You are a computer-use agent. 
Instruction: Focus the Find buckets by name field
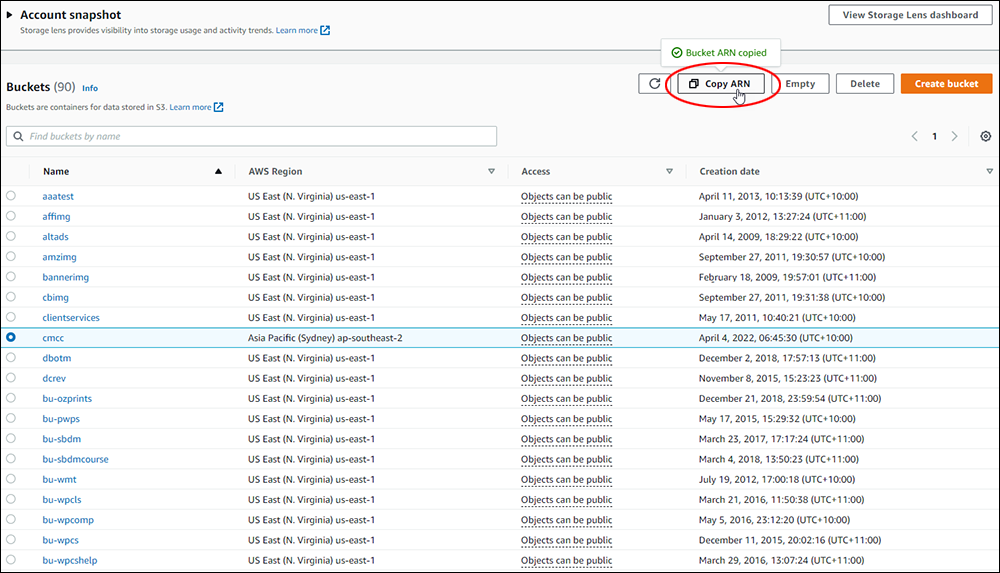click(x=251, y=136)
